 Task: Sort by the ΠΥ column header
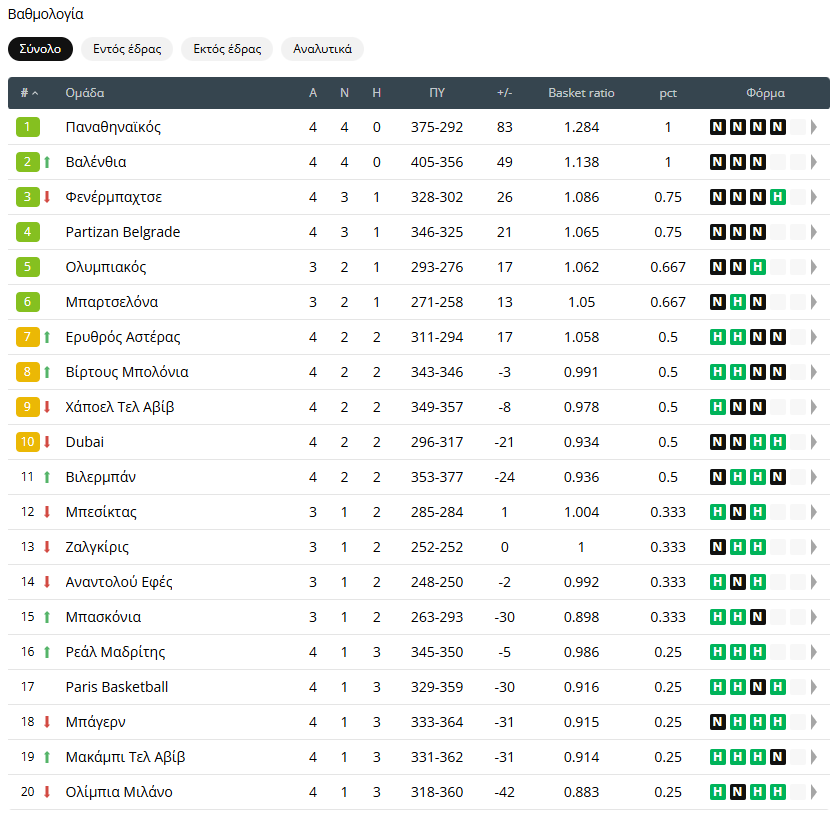[437, 93]
